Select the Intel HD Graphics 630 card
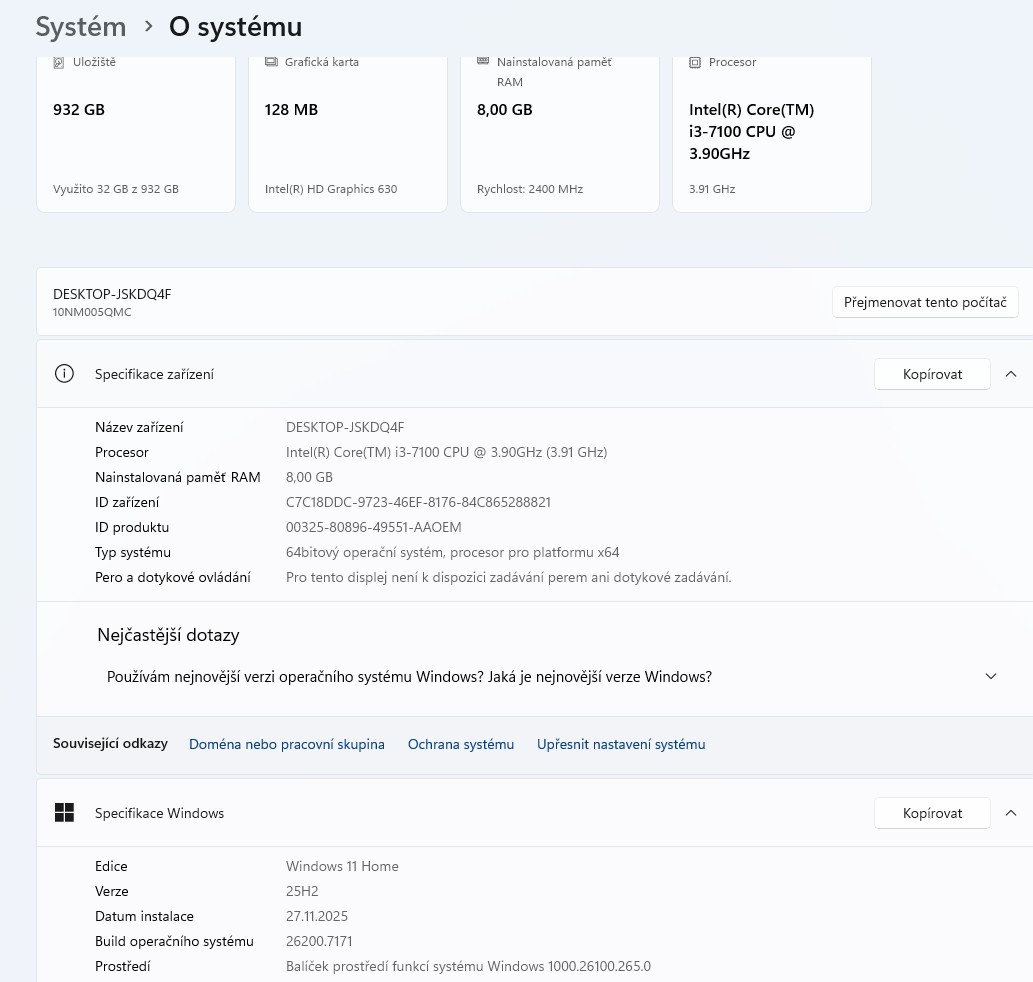1033x982 pixels. (347, 130)
